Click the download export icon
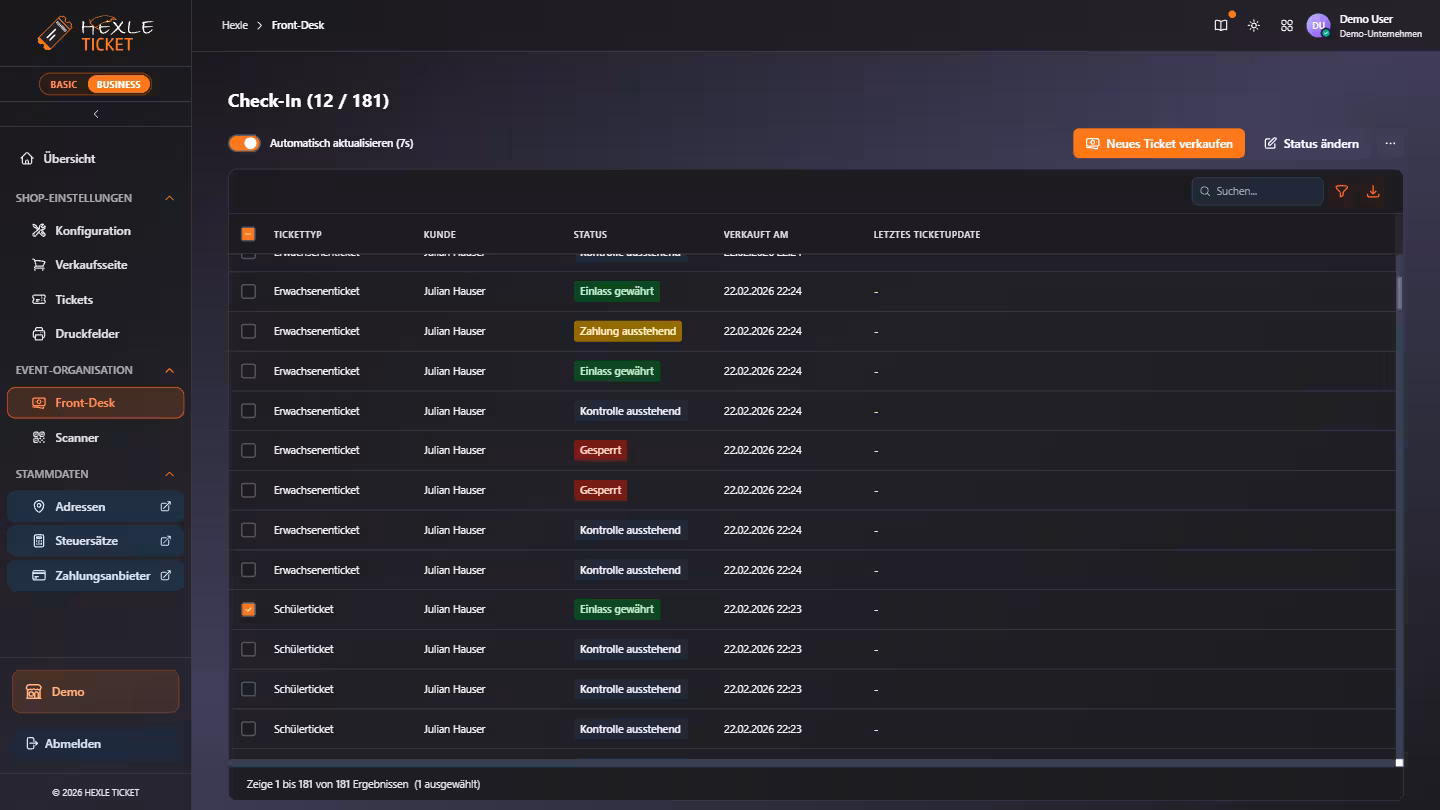1440x810 pixels. coord(1373,191)
